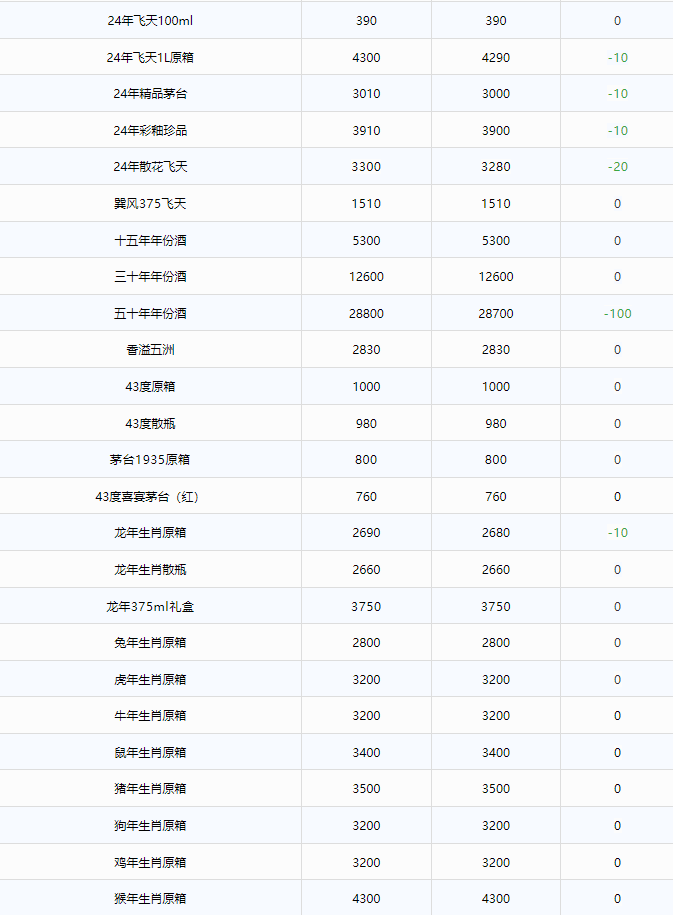This screenshot has height=915, width=673.
Task: Select the price value 3910
Action: 366,131
